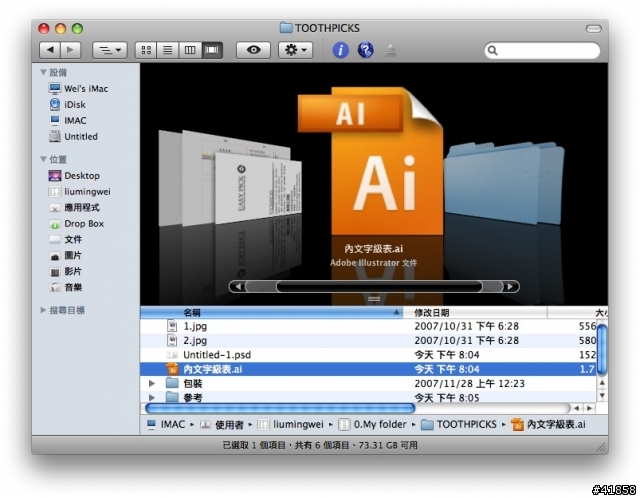The width and height of the screenshot is (640, 498).
Task: Click the TOOTHPICKS folder icon in title
Action: tap(286, 28)
